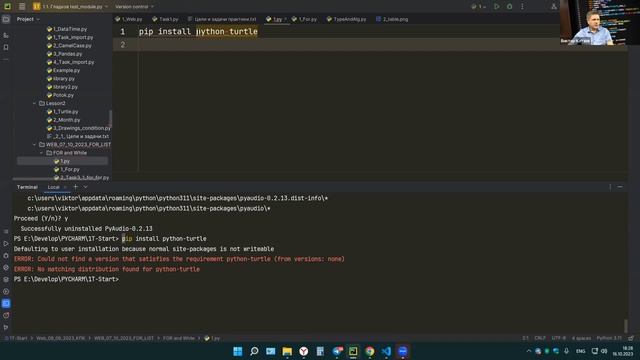Click taskbar clock and date
The image size is (640, 360).
(x=622, y=351)
